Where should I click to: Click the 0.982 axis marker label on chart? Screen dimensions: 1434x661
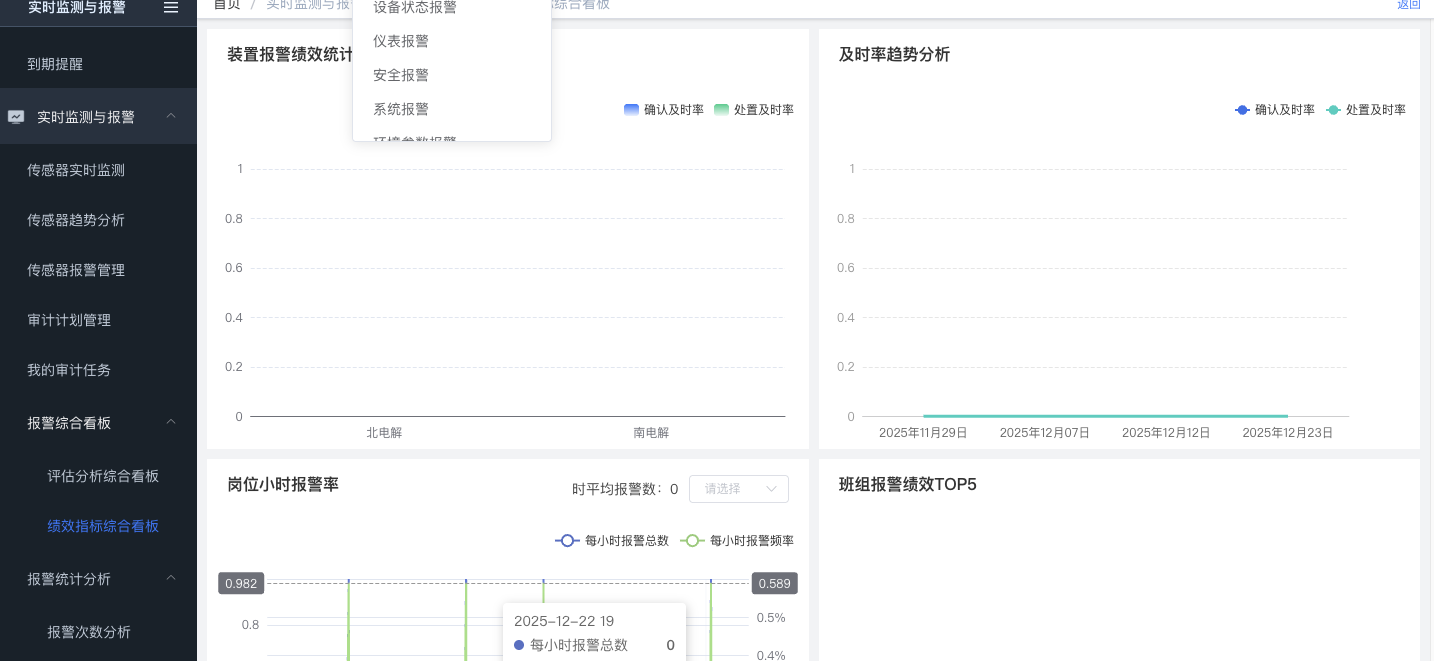(241, 583)
